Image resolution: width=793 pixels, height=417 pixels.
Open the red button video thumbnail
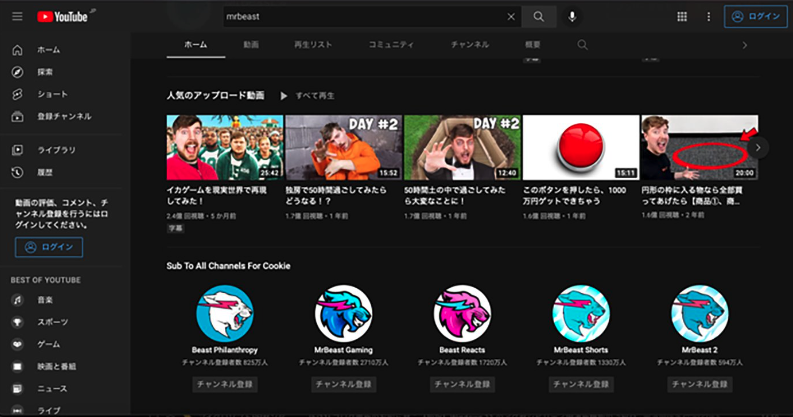tap(581, 148)
